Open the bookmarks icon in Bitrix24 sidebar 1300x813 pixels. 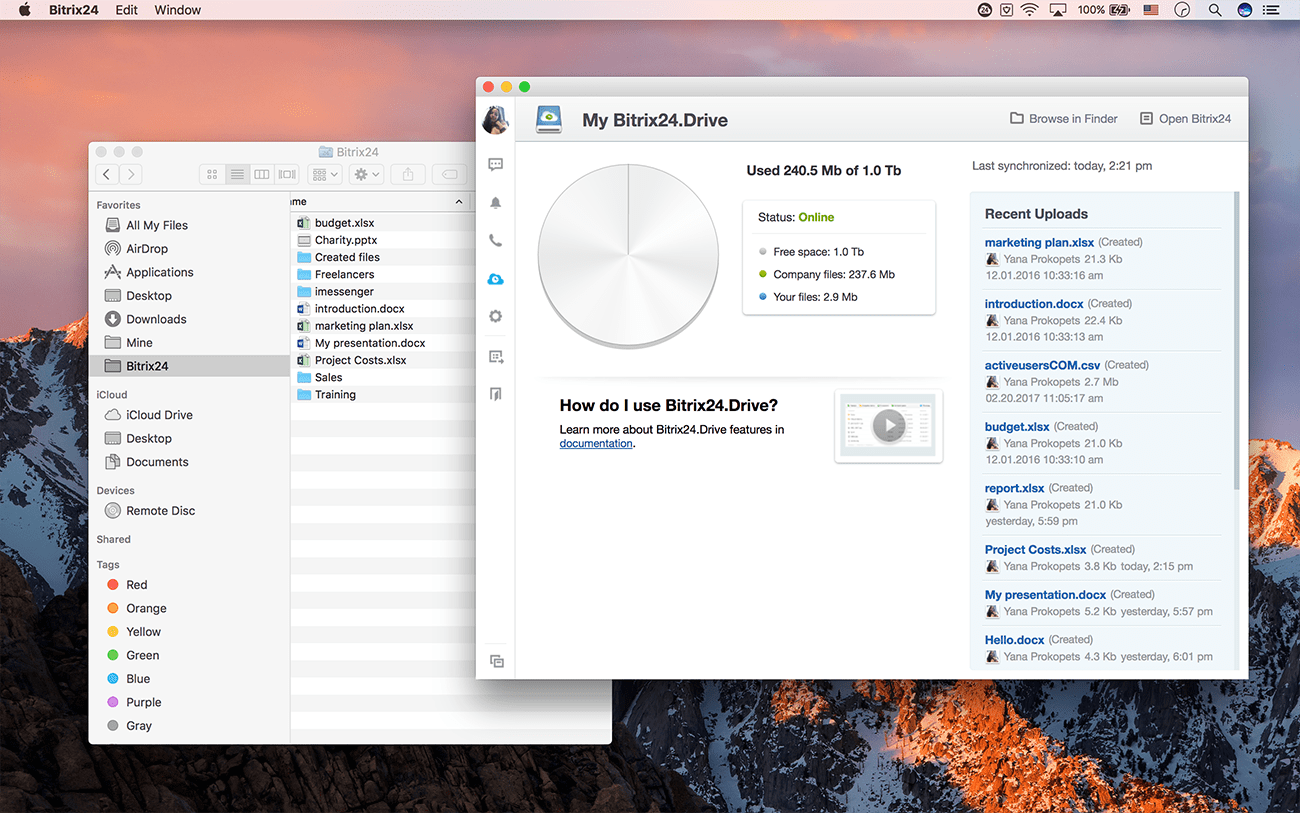pyautogui.click(x=495, y=393)
